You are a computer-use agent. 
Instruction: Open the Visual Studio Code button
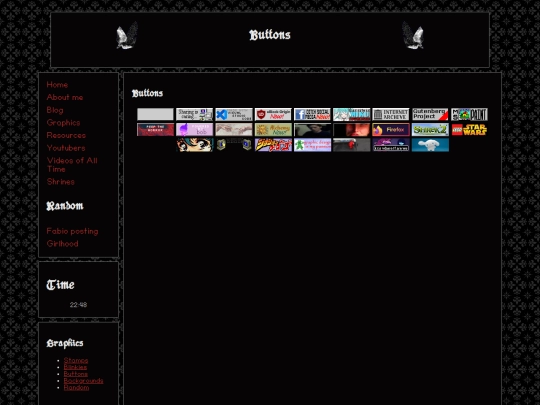234,114
